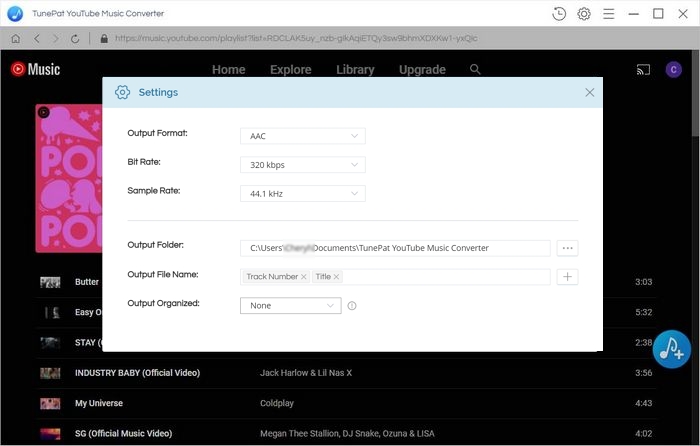Open settings via title bar gear icon
700x446 pixels.
(x=584, y=14)
